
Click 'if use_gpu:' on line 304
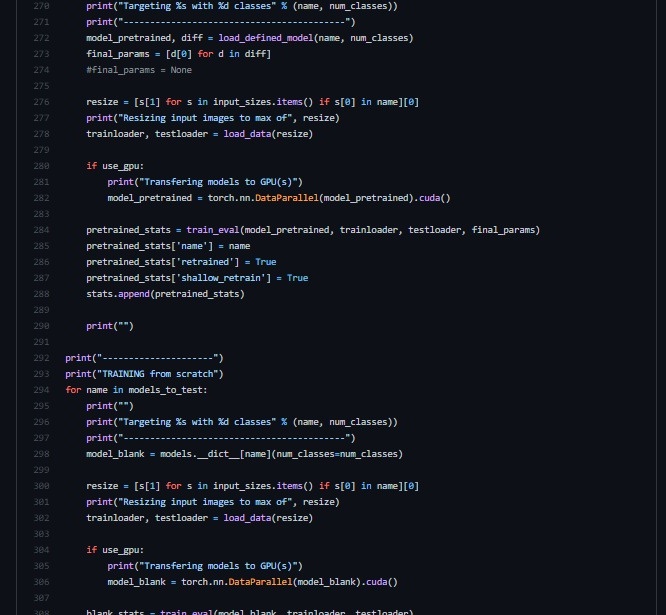(x=115, y=550)
